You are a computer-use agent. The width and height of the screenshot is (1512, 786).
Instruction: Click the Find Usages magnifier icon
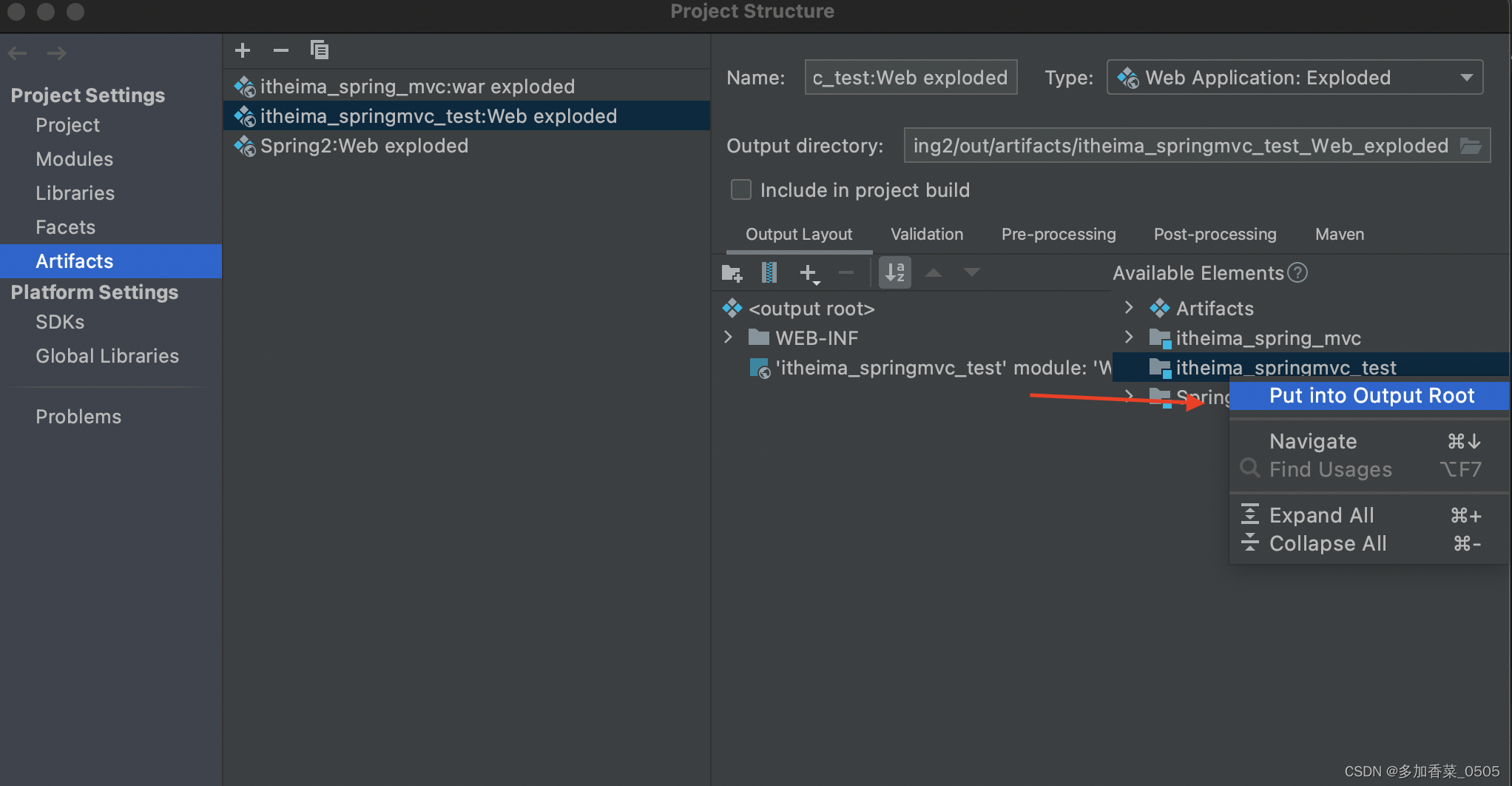pos(1250,468)
